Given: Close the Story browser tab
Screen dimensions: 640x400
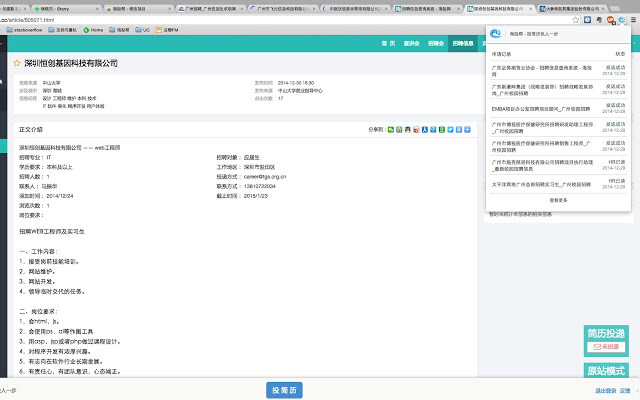Looking at the screenshot, I should tap(97, 9).
